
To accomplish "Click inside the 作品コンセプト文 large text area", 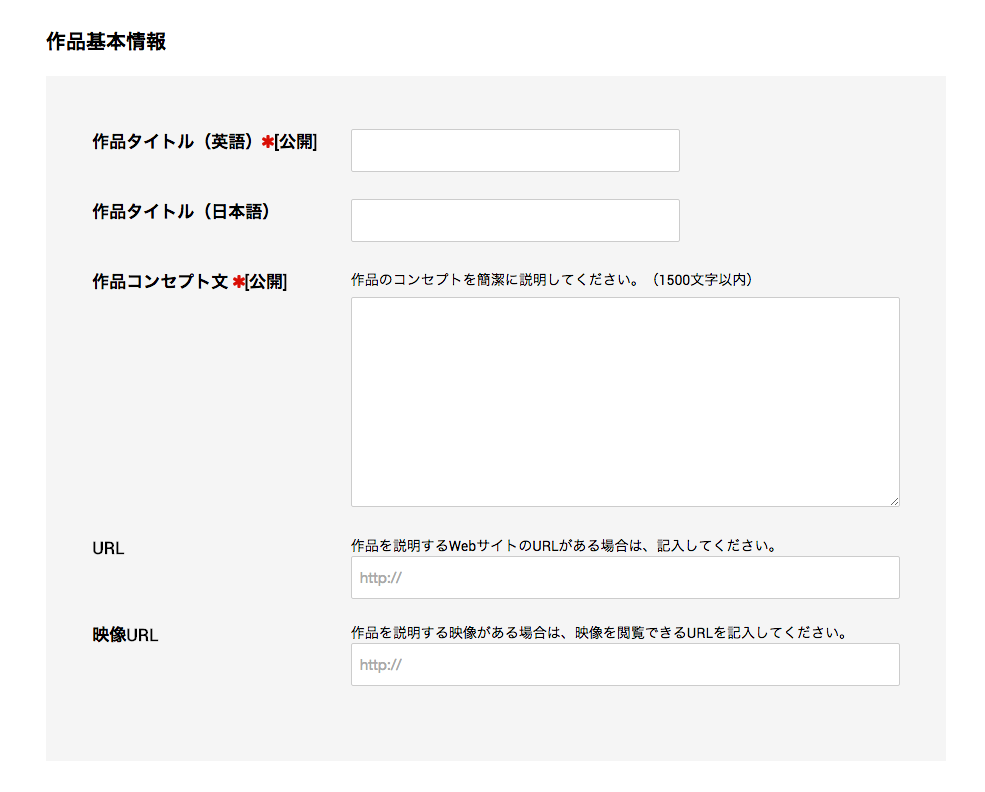I will tap(625, 402).
